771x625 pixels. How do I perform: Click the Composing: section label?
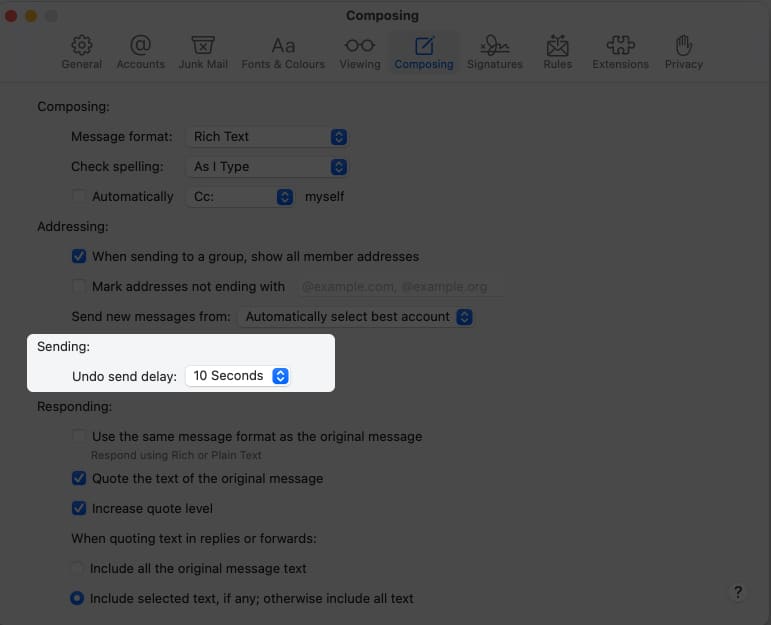[73, 107]
